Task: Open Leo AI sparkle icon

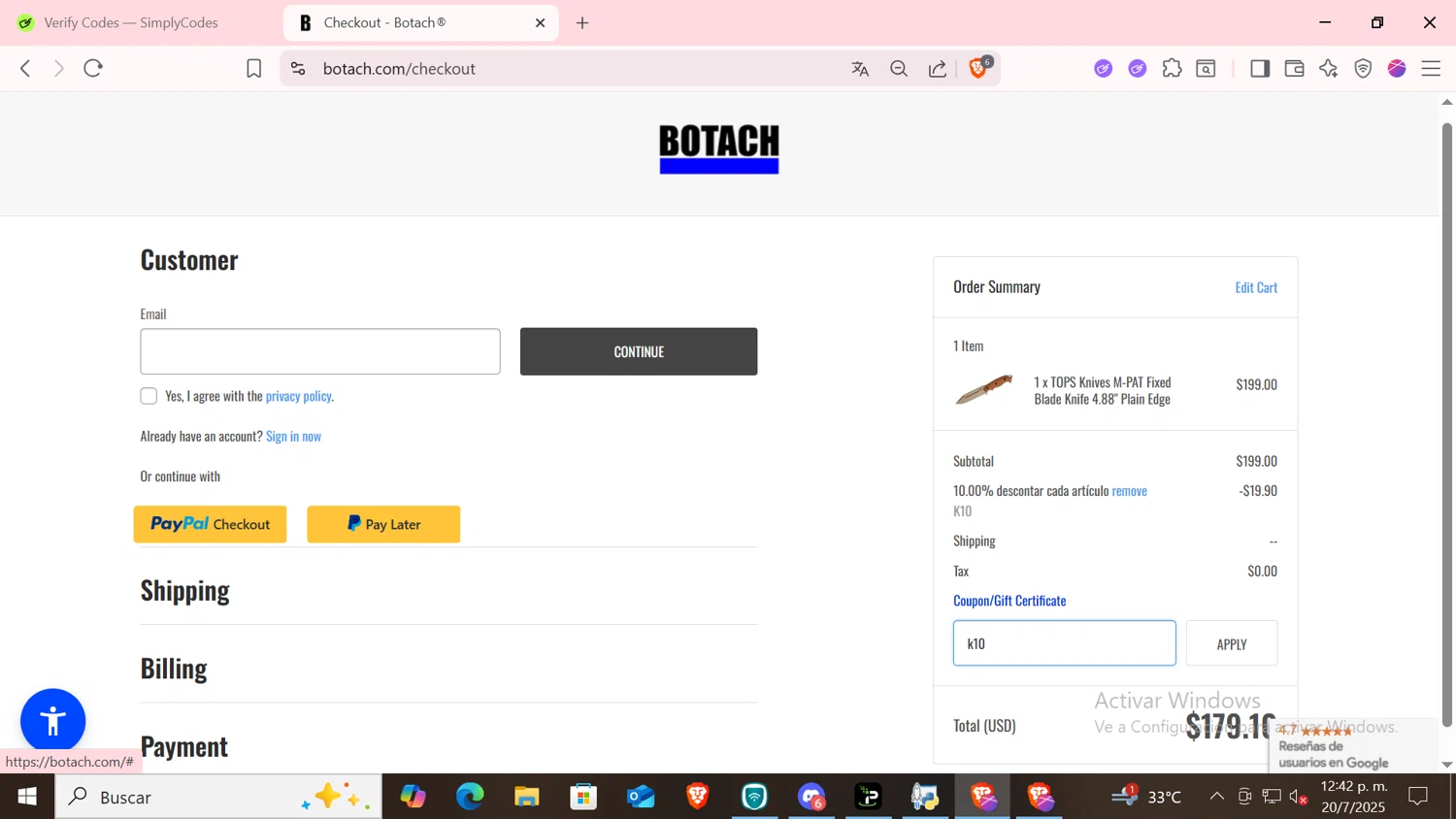Action: click(1329, 68)
